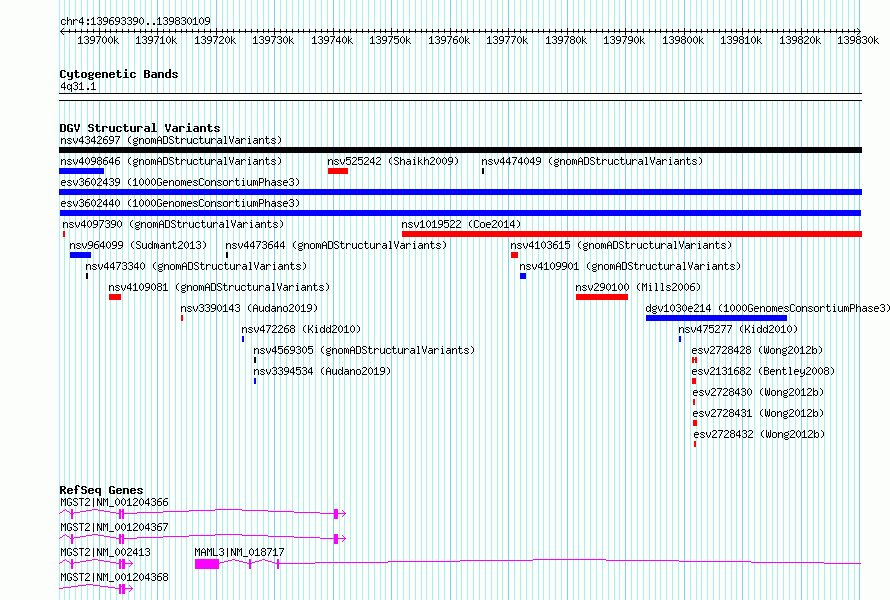Click the blue dgv1030e214 bar
The height and width of the screenshot is (600, 890).
pyautogui.click(x=716, y=318)
